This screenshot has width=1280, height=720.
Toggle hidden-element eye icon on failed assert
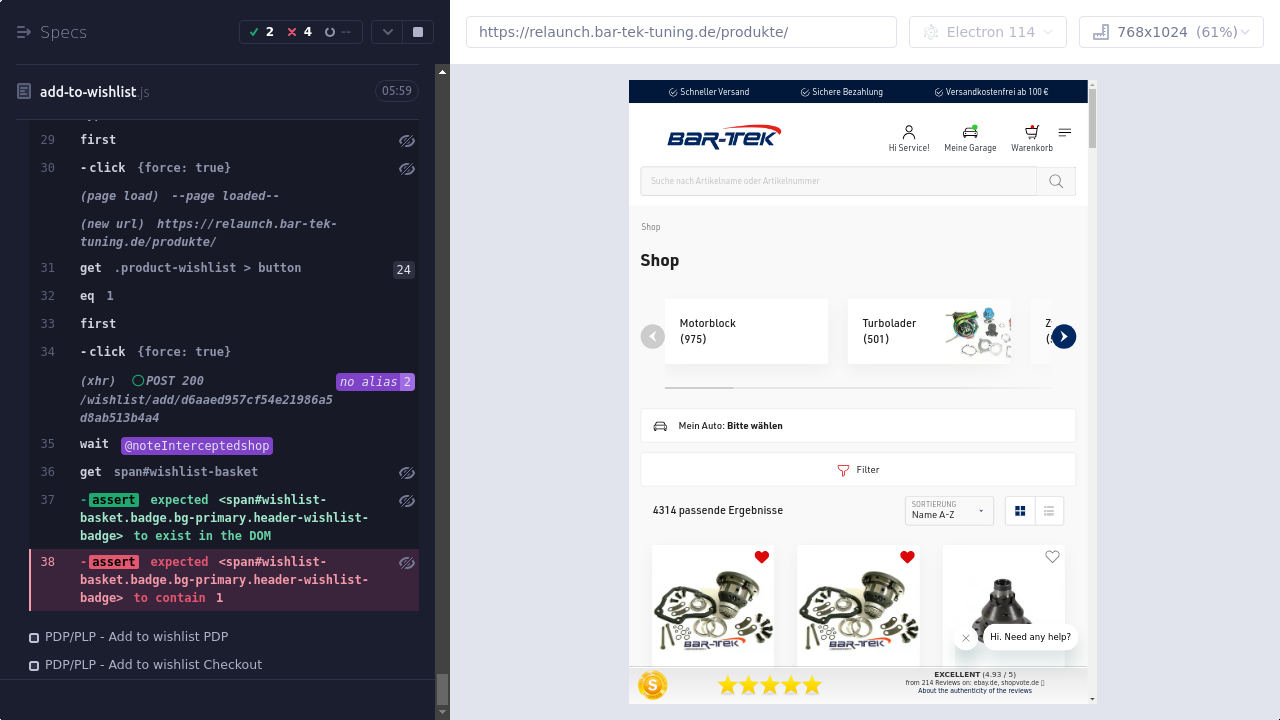tap(406, 563)
